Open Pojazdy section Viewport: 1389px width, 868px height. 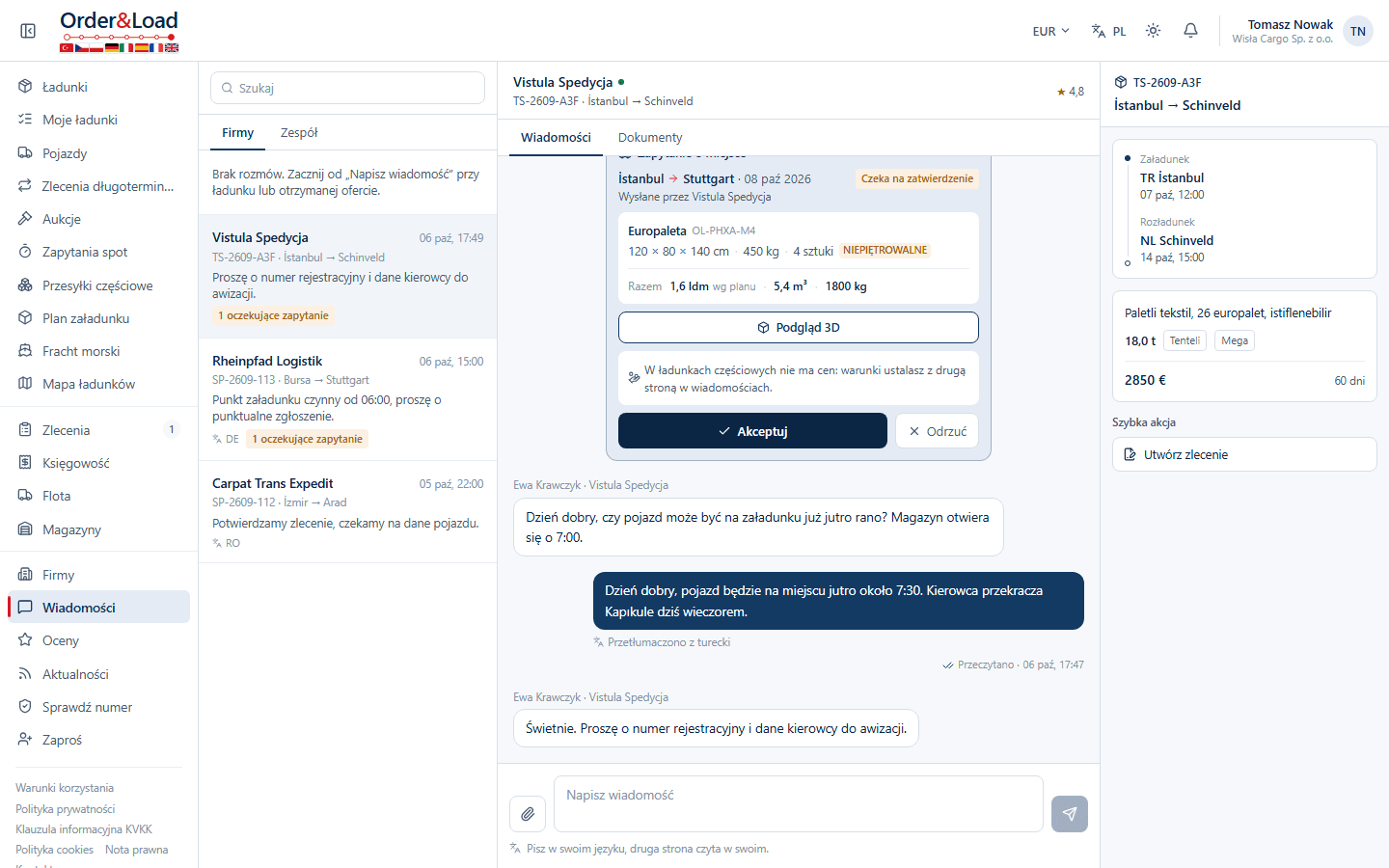click(x=97, y=153)
